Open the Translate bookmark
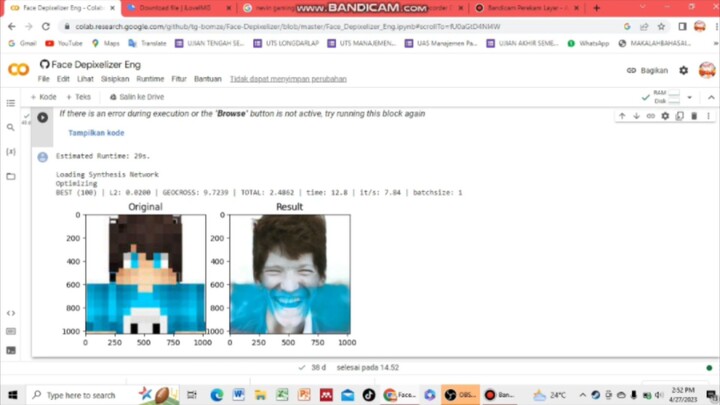This screenshot has height=405, width=720. (x=147, y=43)
